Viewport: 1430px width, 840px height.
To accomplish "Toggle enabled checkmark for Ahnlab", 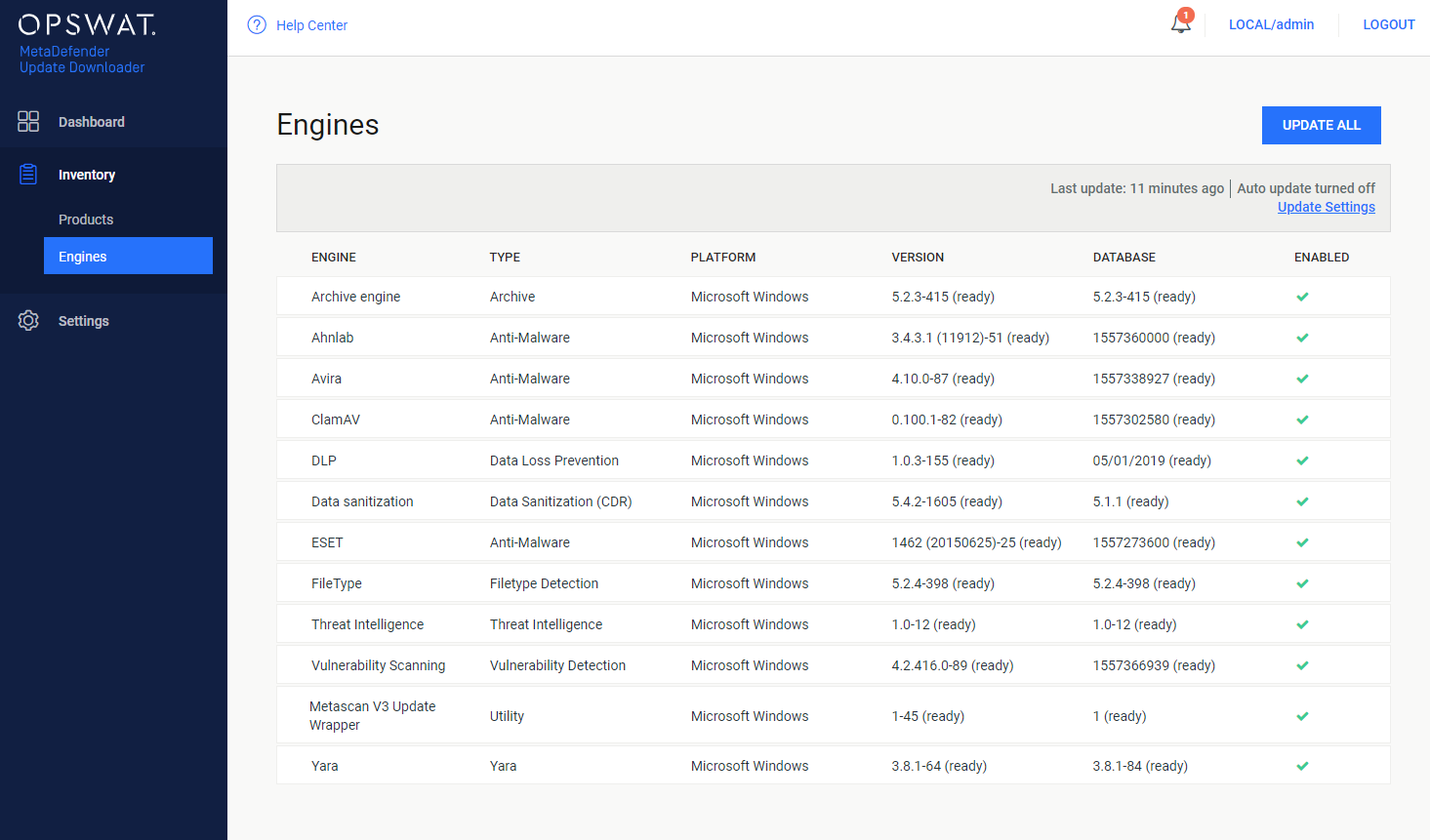I will pos(1302,338).
